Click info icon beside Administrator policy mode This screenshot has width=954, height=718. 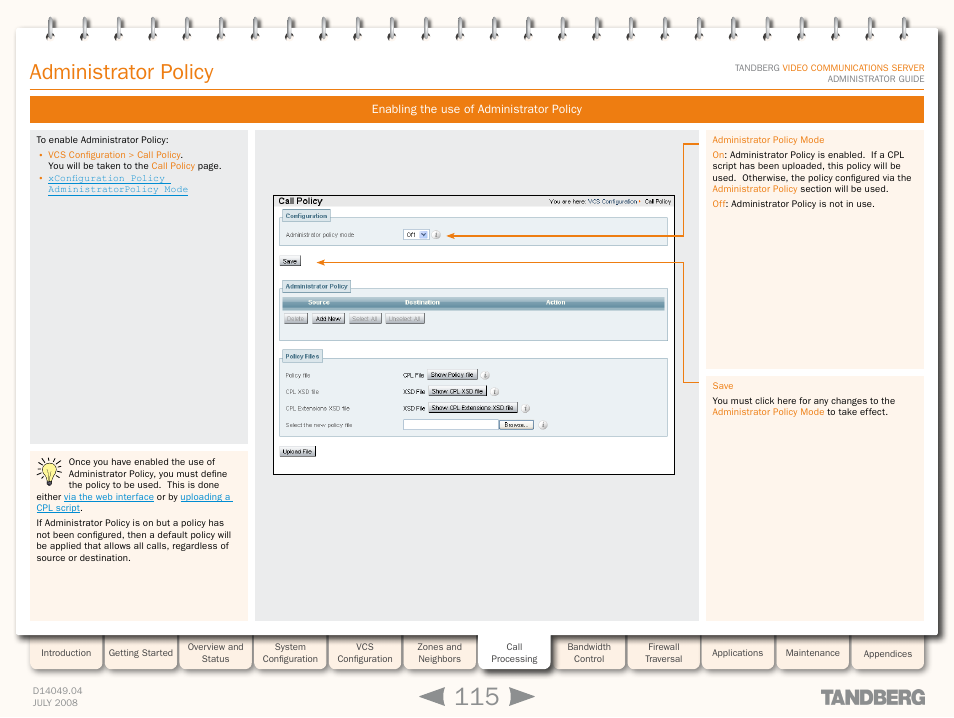pos(436,235)
